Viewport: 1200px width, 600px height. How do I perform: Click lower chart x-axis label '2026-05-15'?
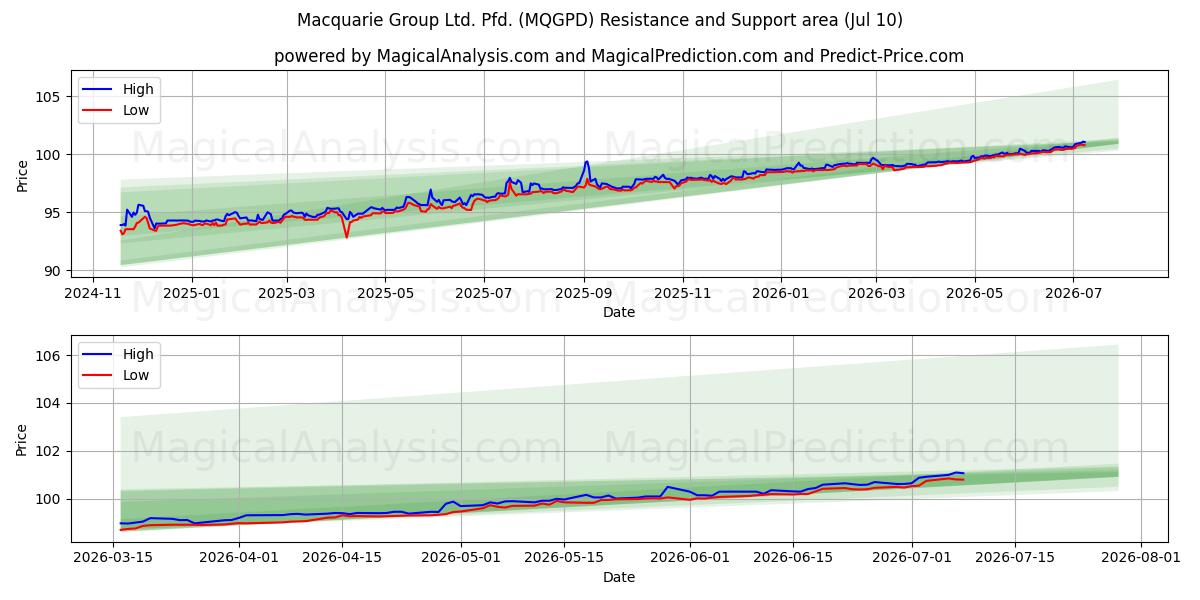(x=566, y=559)
